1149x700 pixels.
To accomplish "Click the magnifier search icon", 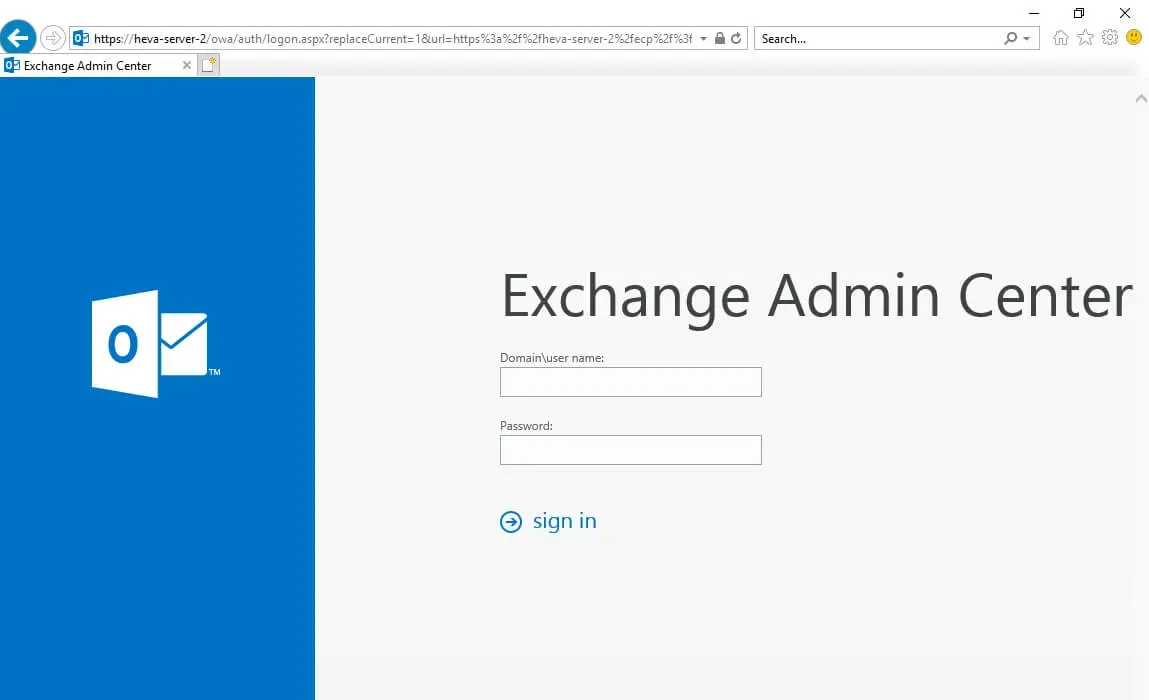I will point(1011,38).
